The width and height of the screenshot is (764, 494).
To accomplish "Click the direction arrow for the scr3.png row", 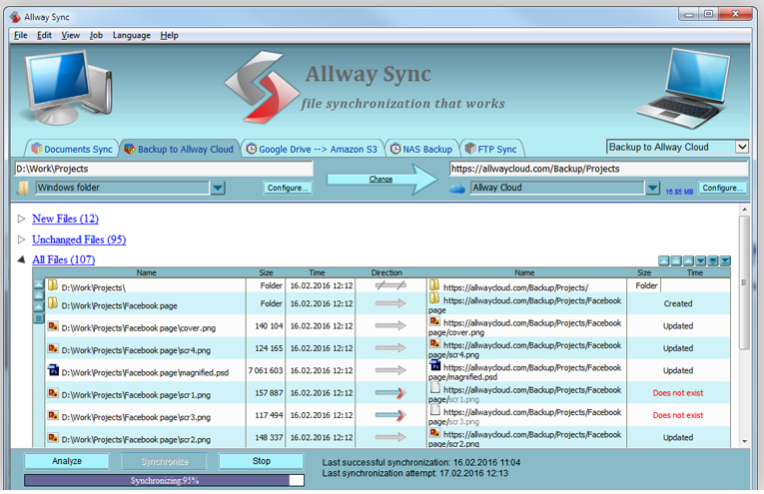I will (x=390, y=416).
